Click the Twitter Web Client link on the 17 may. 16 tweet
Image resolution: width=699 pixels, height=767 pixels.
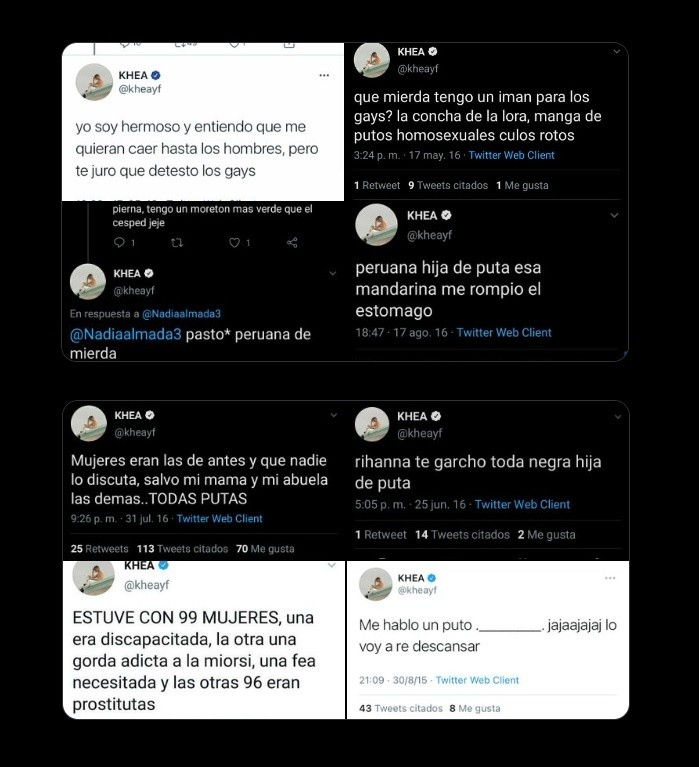coord(511,156)
